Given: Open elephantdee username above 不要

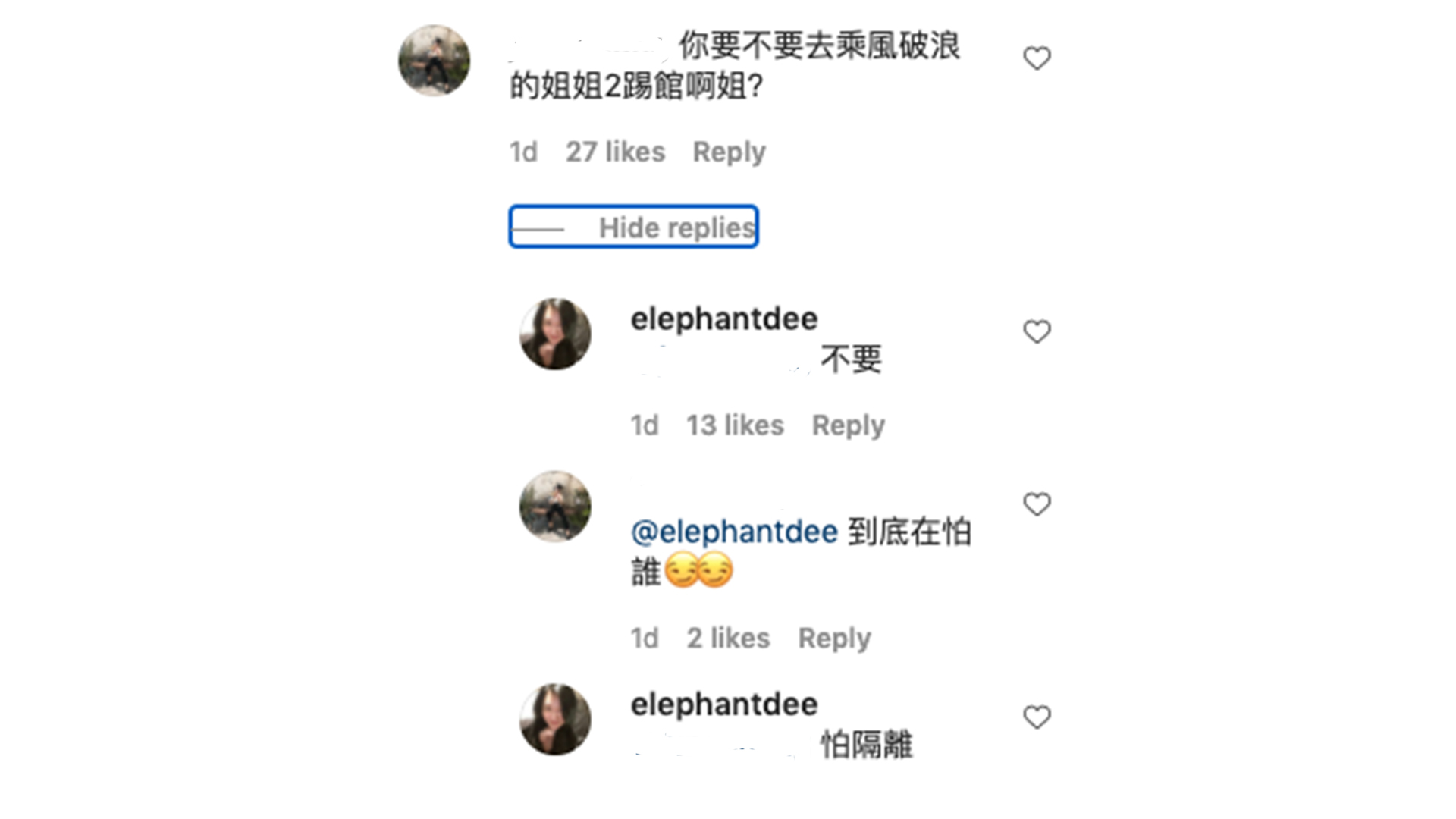Looking at the screenshot, I should pyautogui.click(x=724, y=319).
